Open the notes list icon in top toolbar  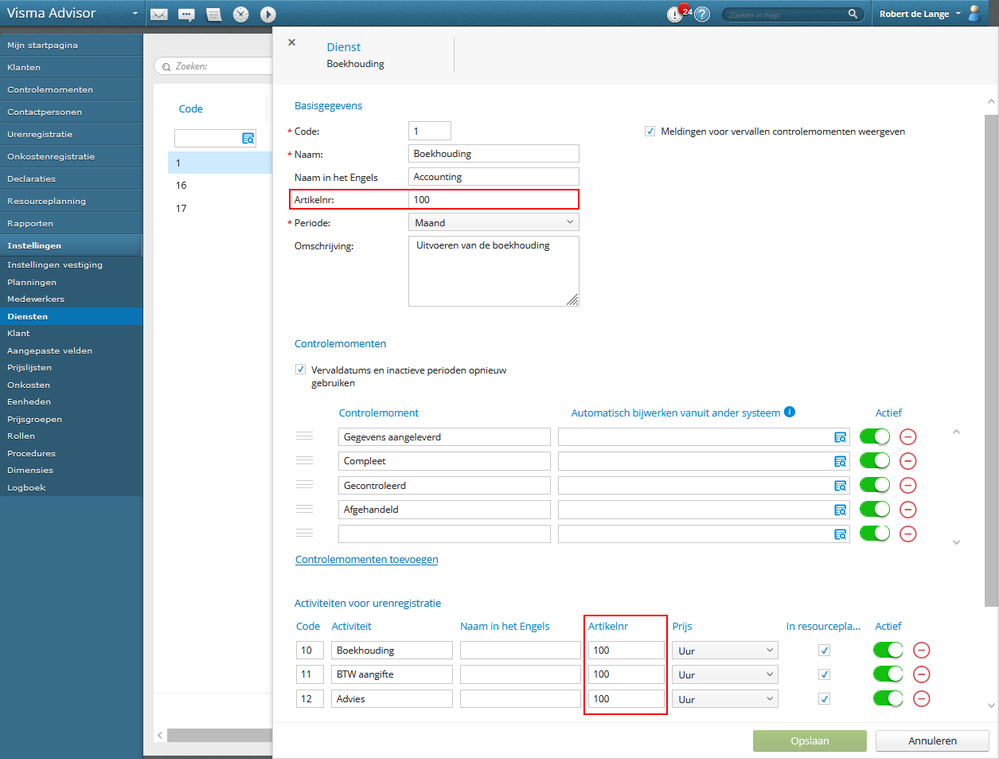click(x=214, y=14)
